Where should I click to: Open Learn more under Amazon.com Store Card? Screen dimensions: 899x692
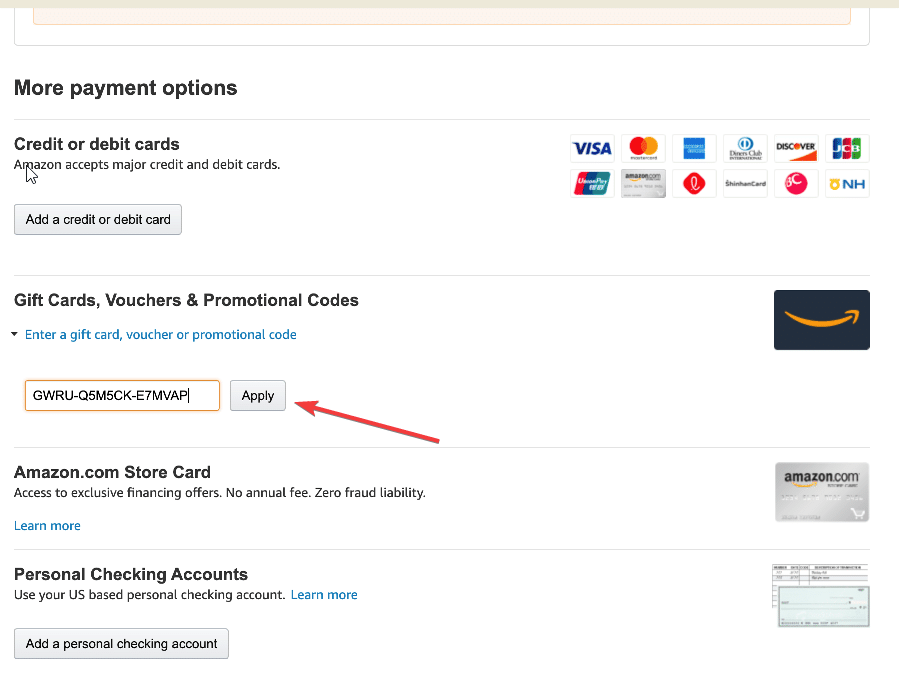[x=47, y=525]
